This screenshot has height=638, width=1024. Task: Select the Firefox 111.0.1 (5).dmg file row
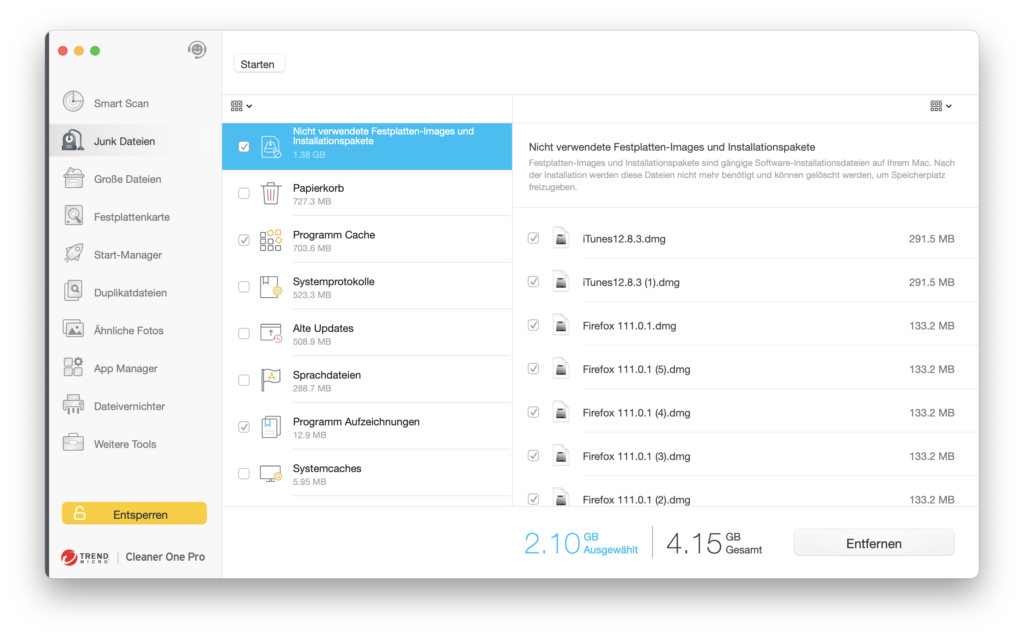(740, 369)
